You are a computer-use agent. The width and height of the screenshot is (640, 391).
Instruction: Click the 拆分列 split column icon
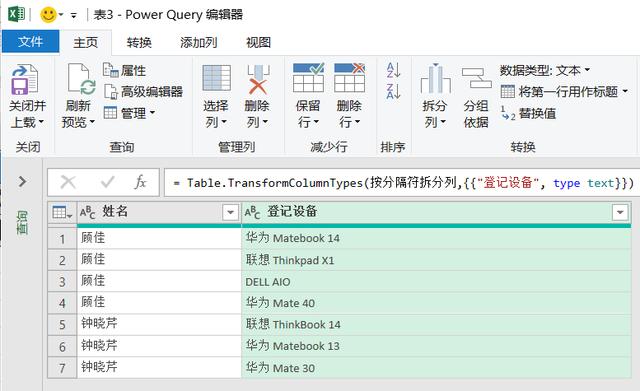[435, 78]
